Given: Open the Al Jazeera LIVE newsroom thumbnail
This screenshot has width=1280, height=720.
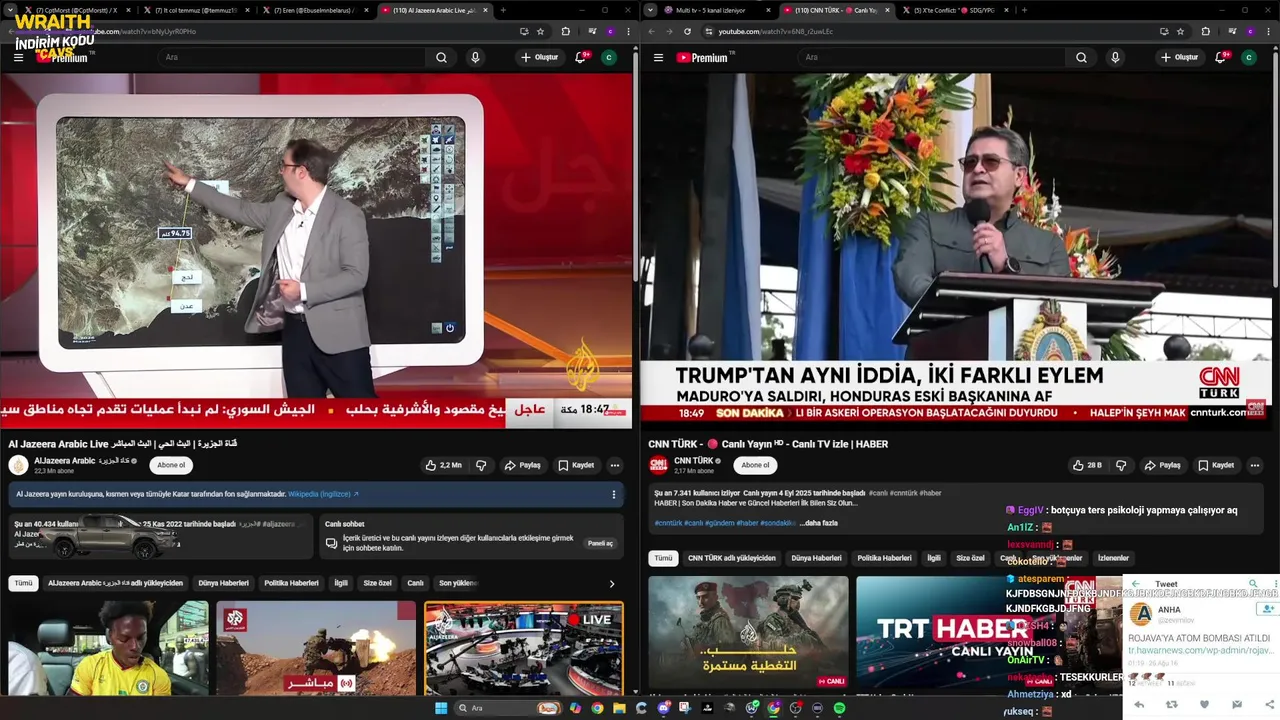Looking at the screenshot, I should (x=523, y=647).
